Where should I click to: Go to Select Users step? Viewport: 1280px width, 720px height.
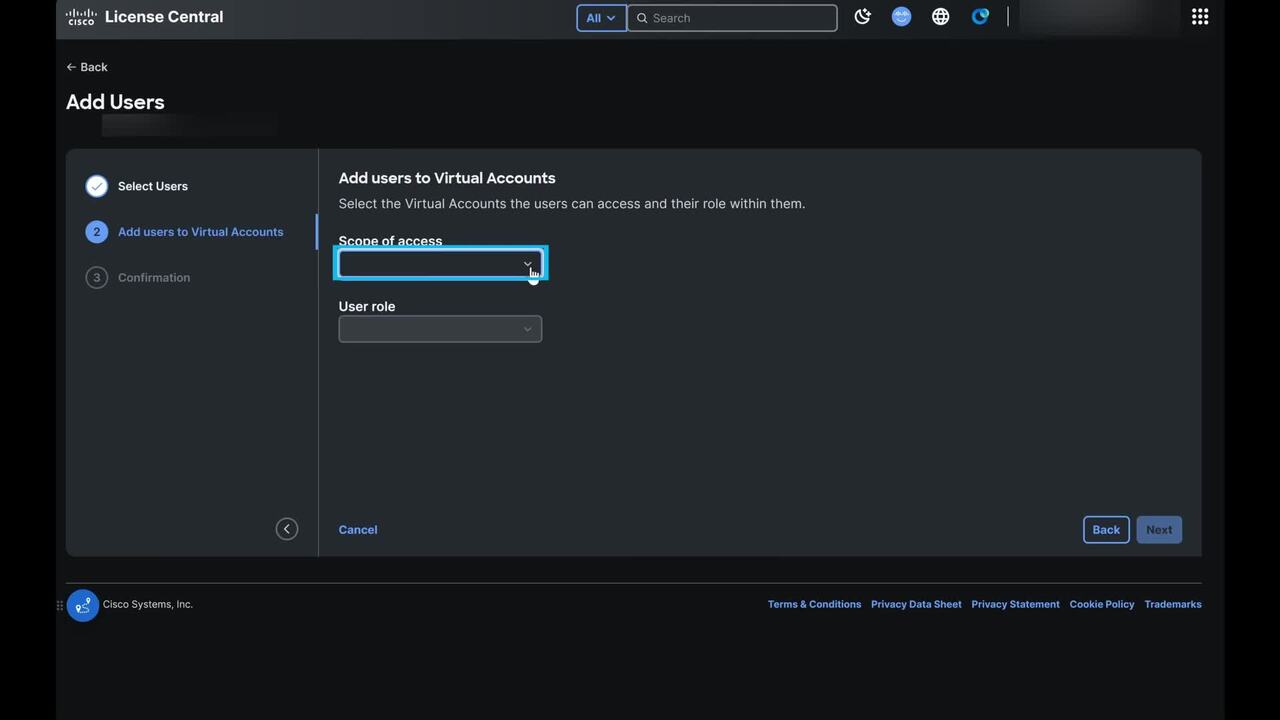(153, 186)
